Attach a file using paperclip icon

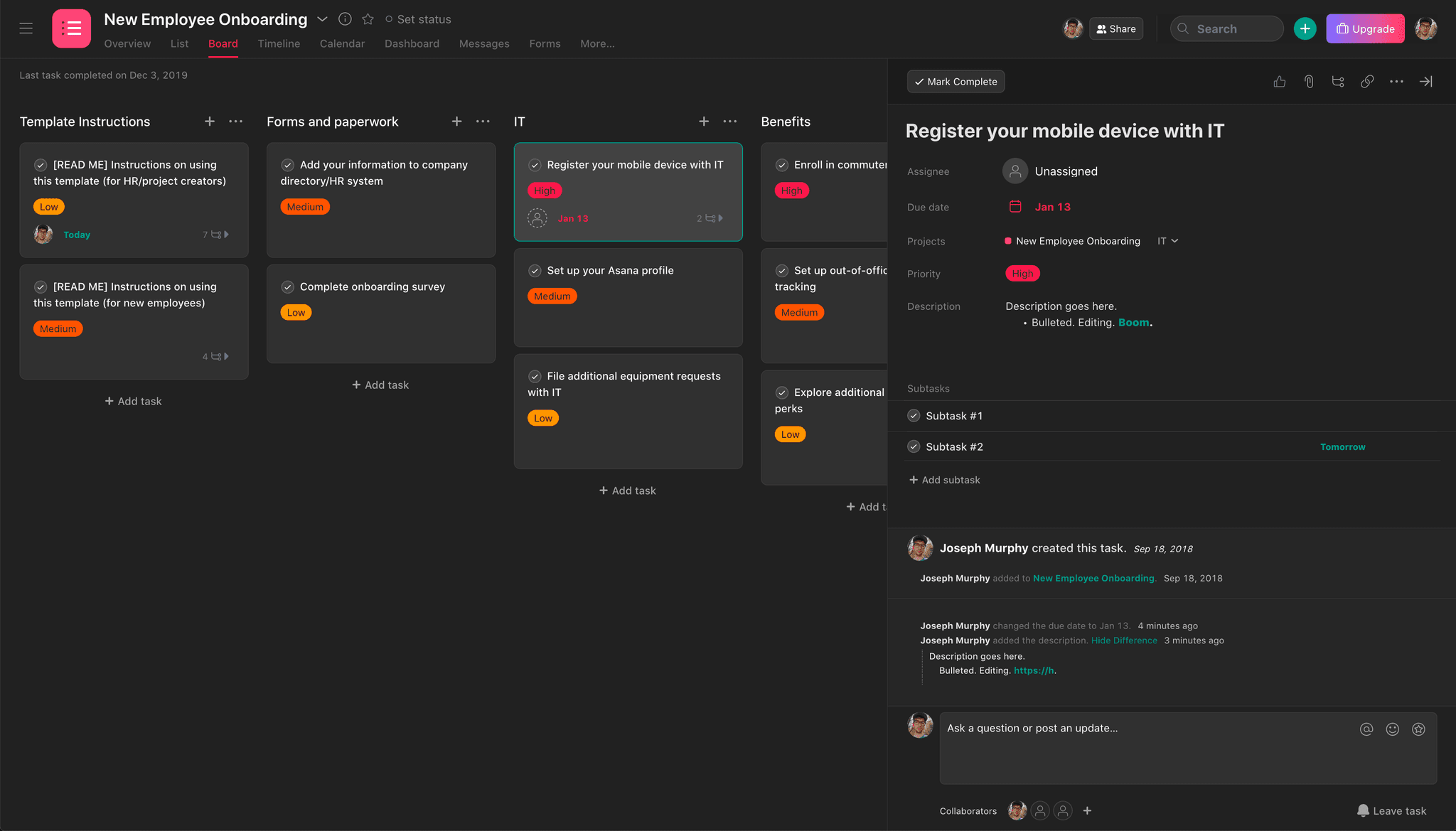pyautogui.click(x=1309, y=82)
